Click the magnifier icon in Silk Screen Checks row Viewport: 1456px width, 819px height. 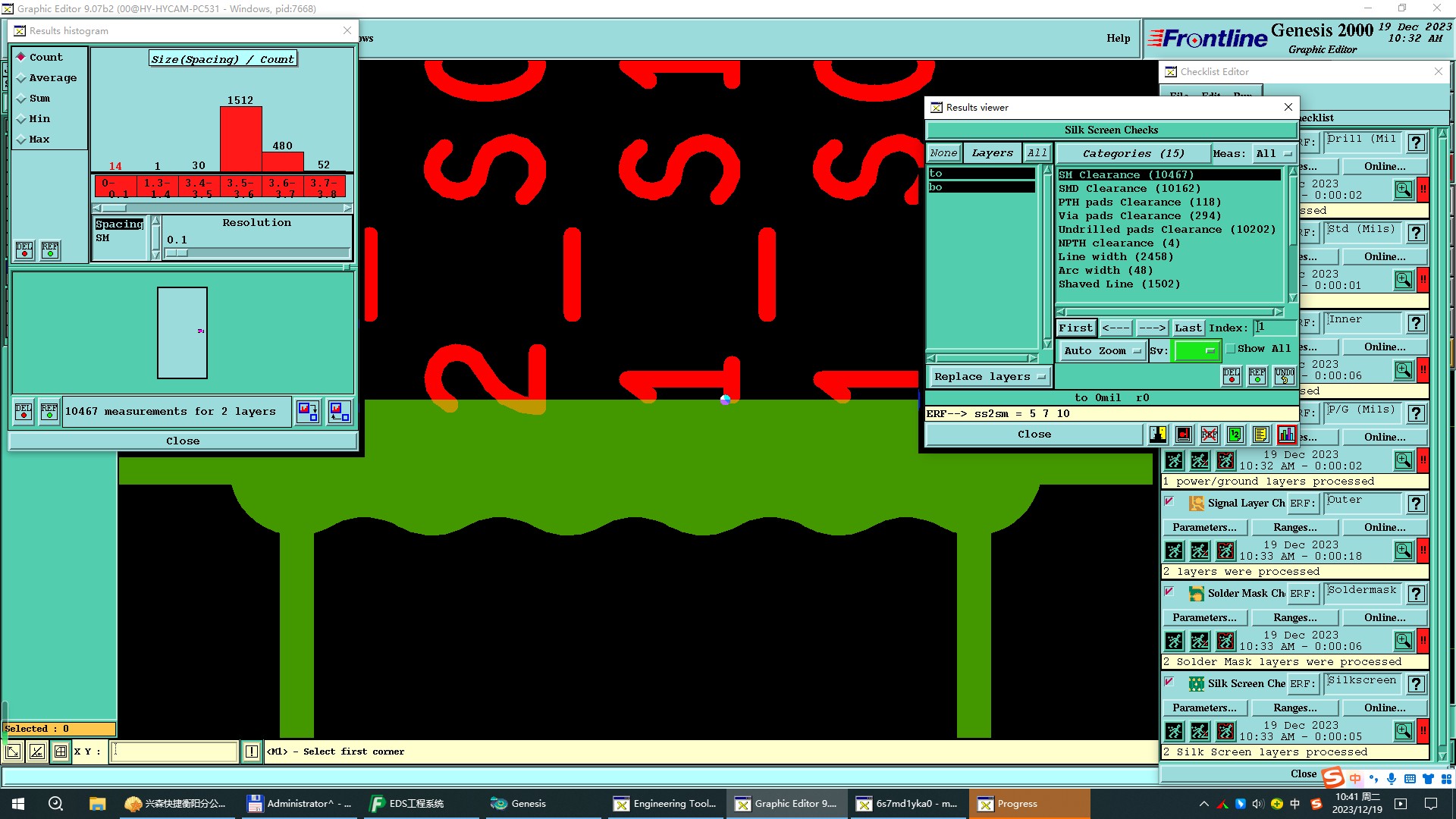(1403, 730)
